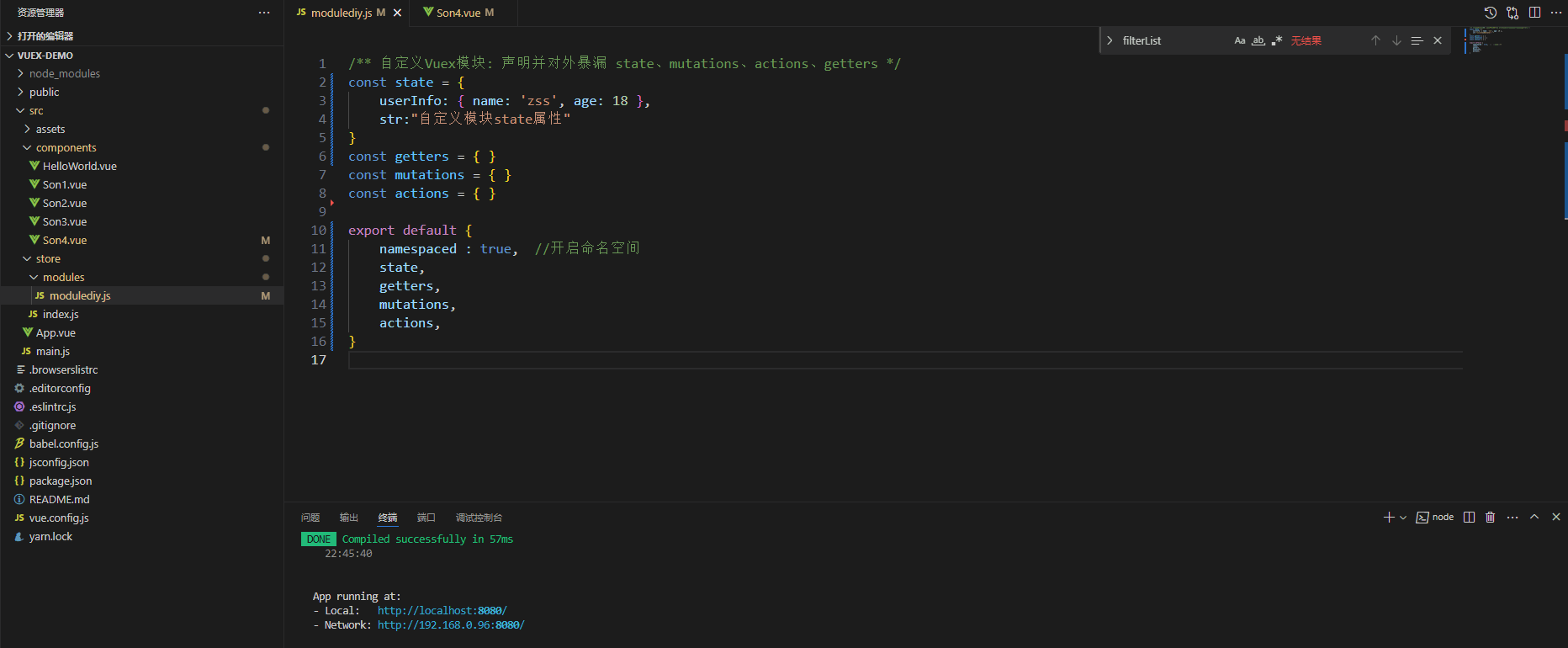Click the filterList search input
The height and width of the screenshot is (648, 1568).
(1173, 40)
